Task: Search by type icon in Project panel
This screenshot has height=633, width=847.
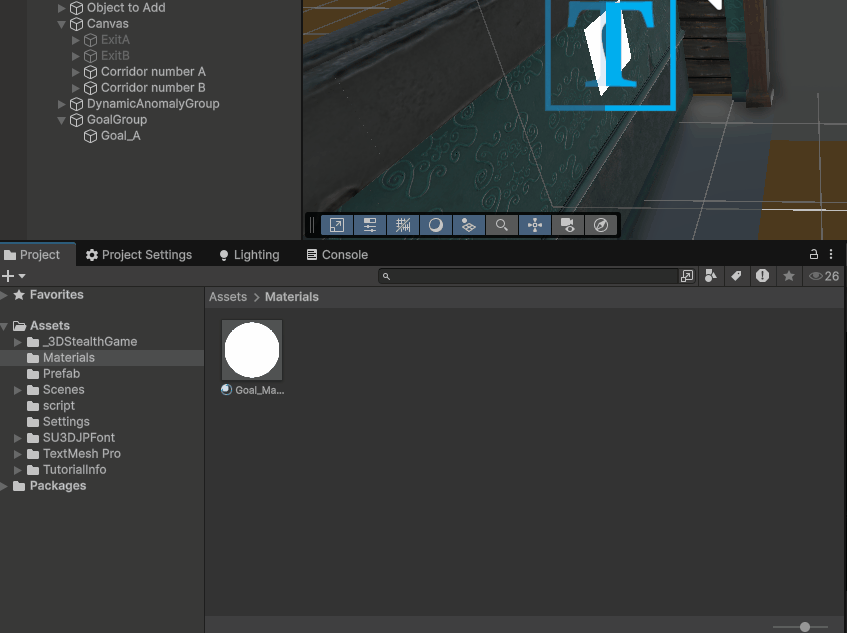Action: (711, 276)
